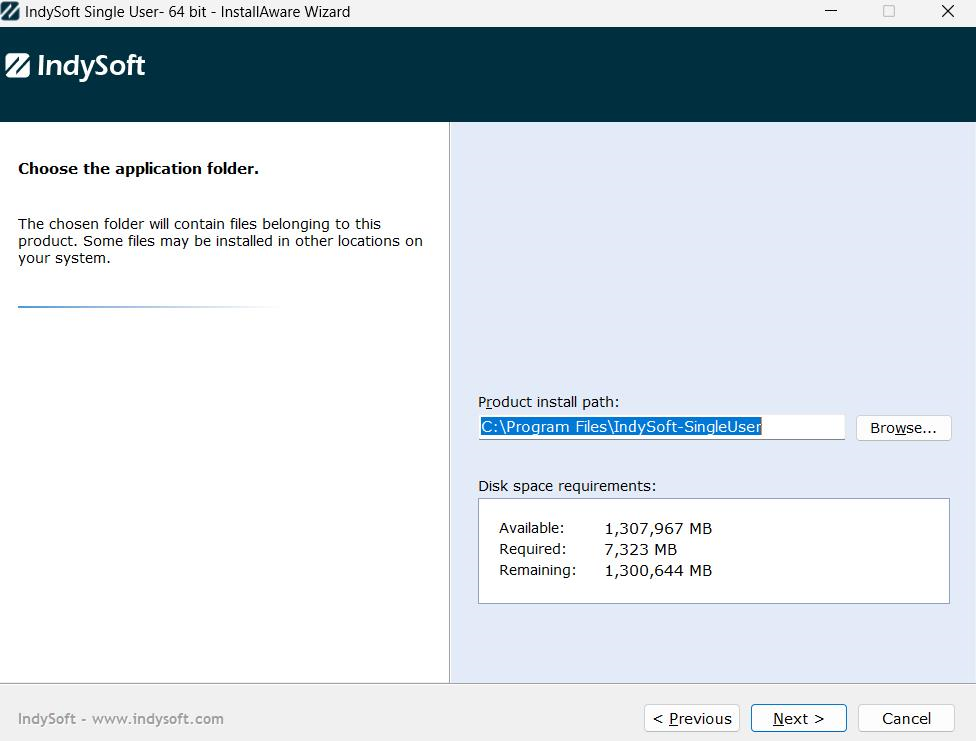This screenshot has width=976, height=741.
Task: Click the window title bar text
Action: (187, 12)
